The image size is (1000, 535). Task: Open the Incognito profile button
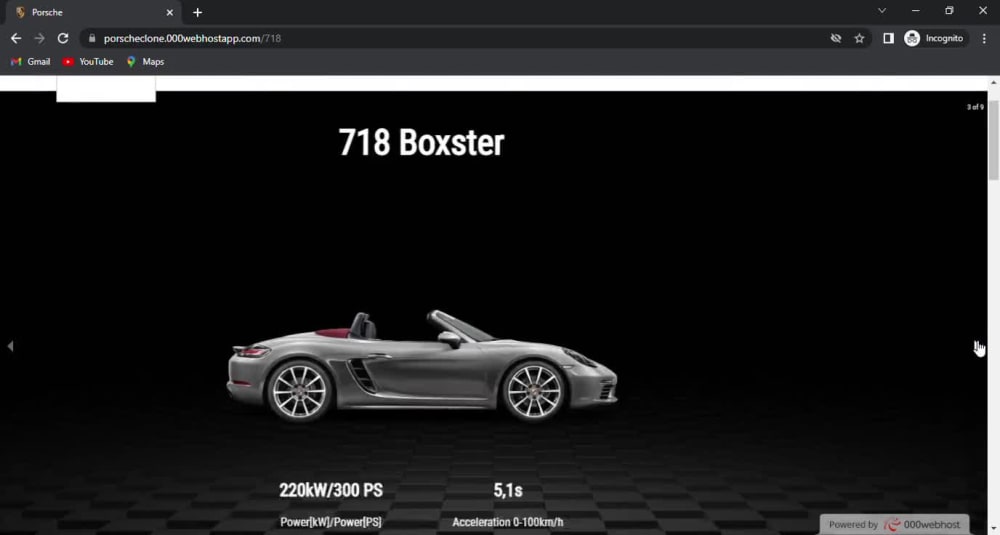[x=936, y=38]
